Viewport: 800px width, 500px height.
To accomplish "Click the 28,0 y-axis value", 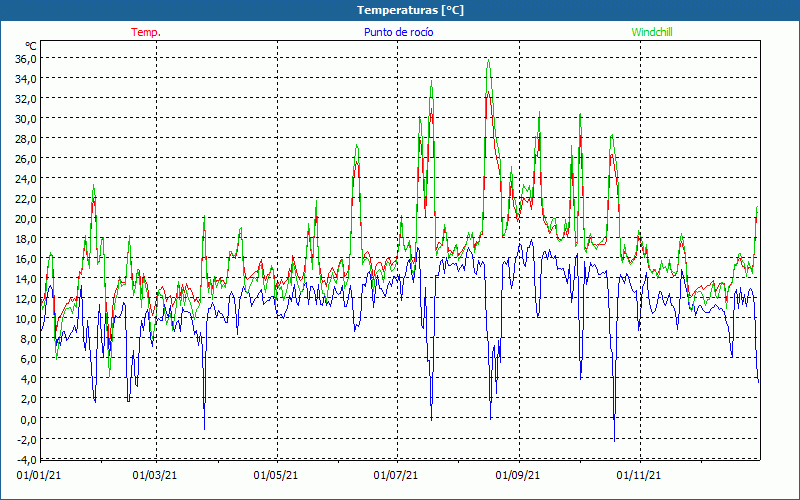I will 26,139.
